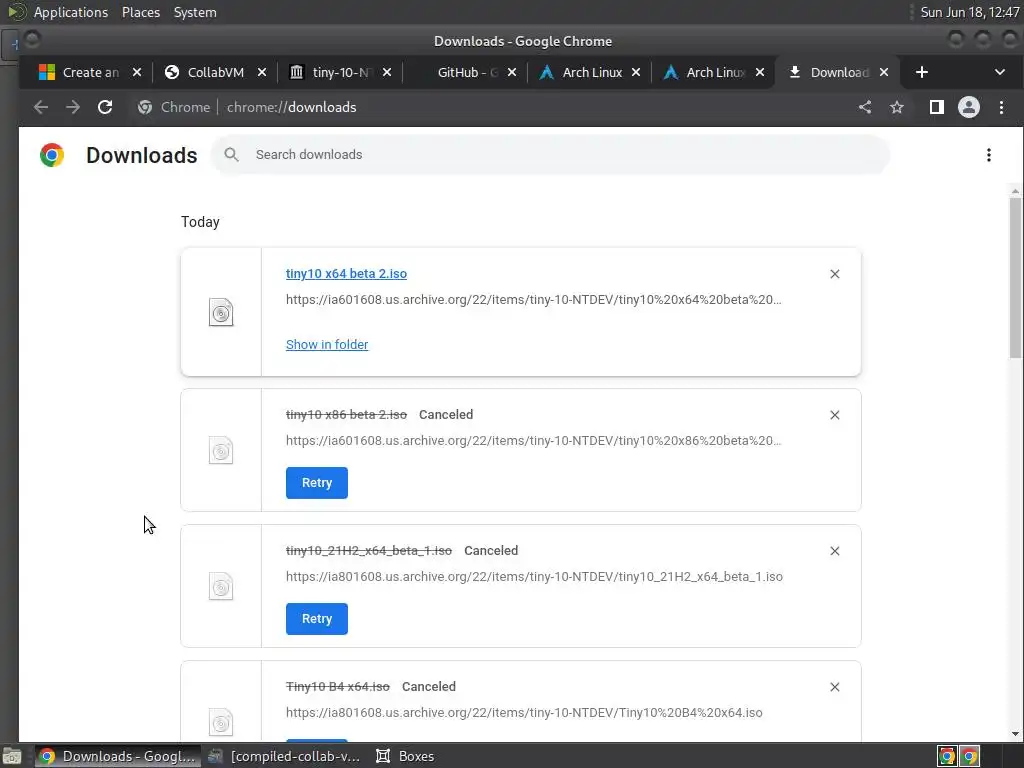Click the file icon for Tiny10 B4 x64.iso
The height and width of the screenshot is (768, 1024).
(221, 722)
